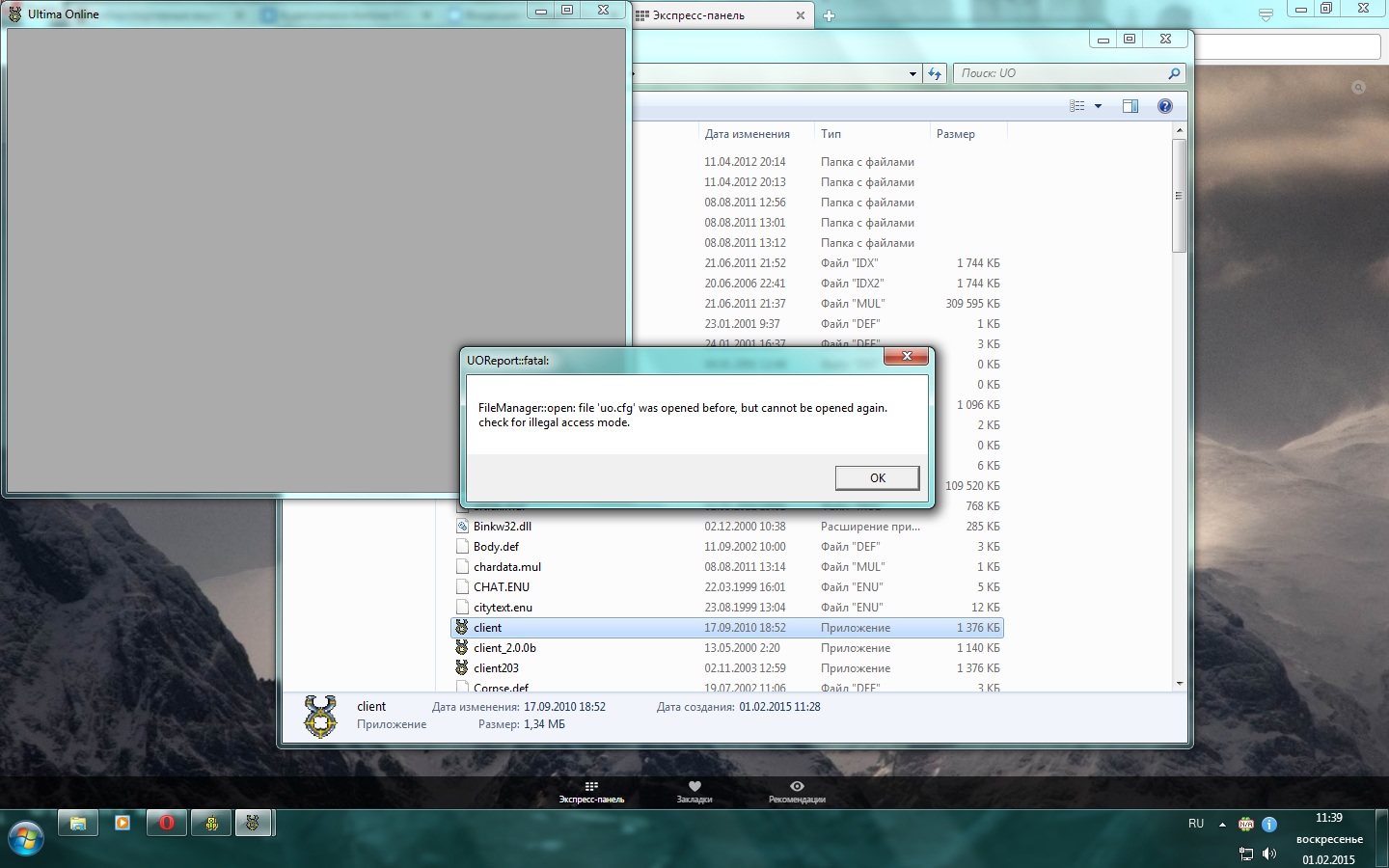The image size is (1389, 868).
Task: Open Закладки heart icon
Action: pyautogui.click(x=694, y=786)
